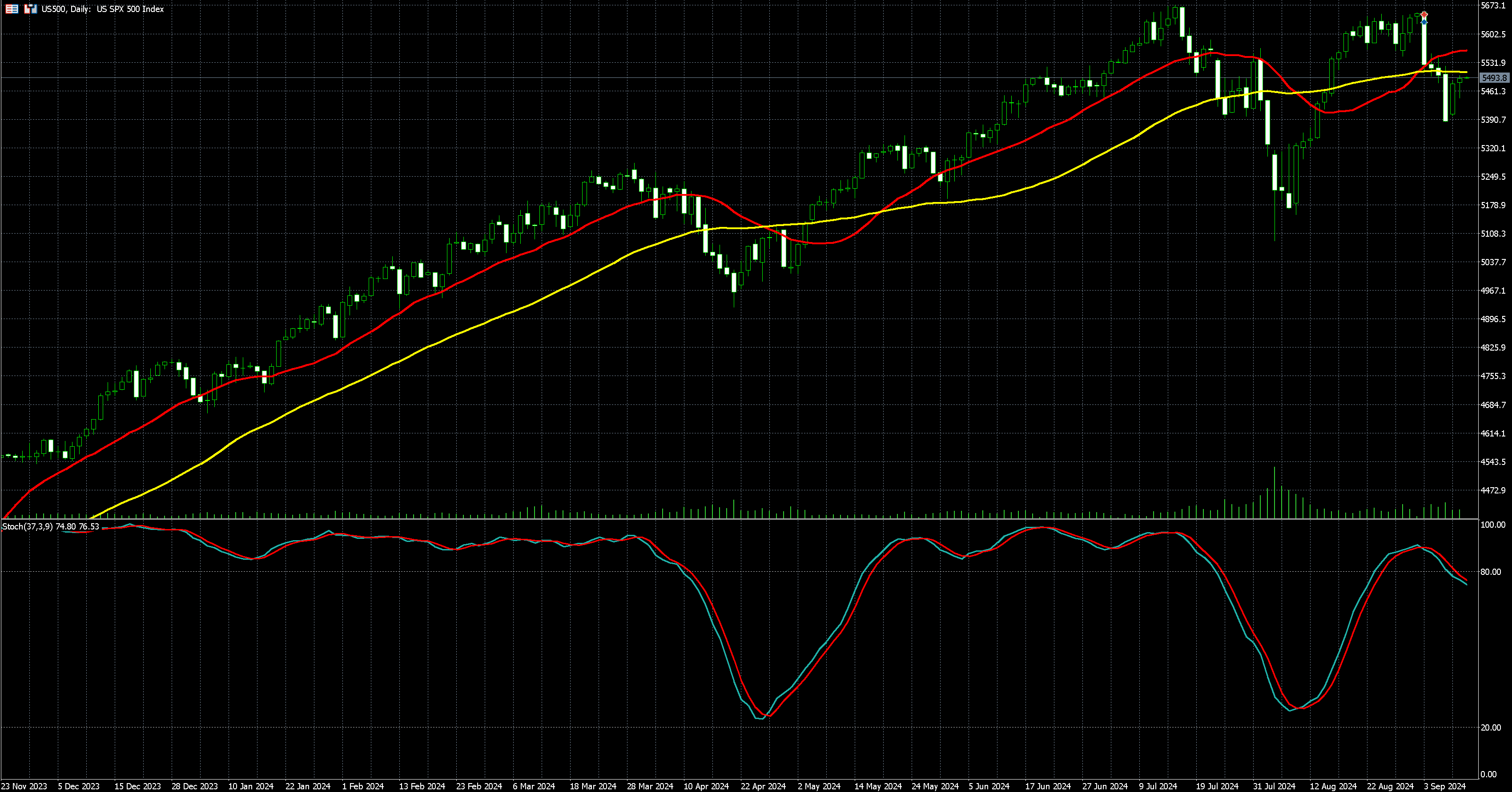The image size is (1512, 792).
Task: Click the 5673.1 price scale label
Action: [x=1493, y=6]
